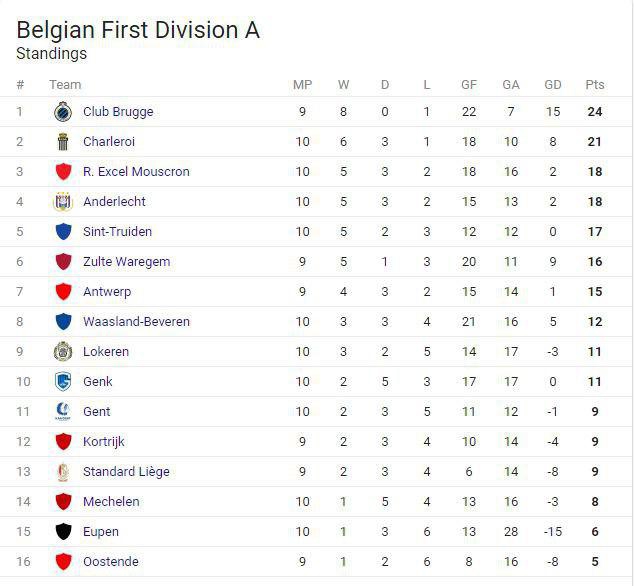Image resolution: width=634 pixels, height=586 pixels.
Task: Click the Mechelen team name
Action: [111, 502]
